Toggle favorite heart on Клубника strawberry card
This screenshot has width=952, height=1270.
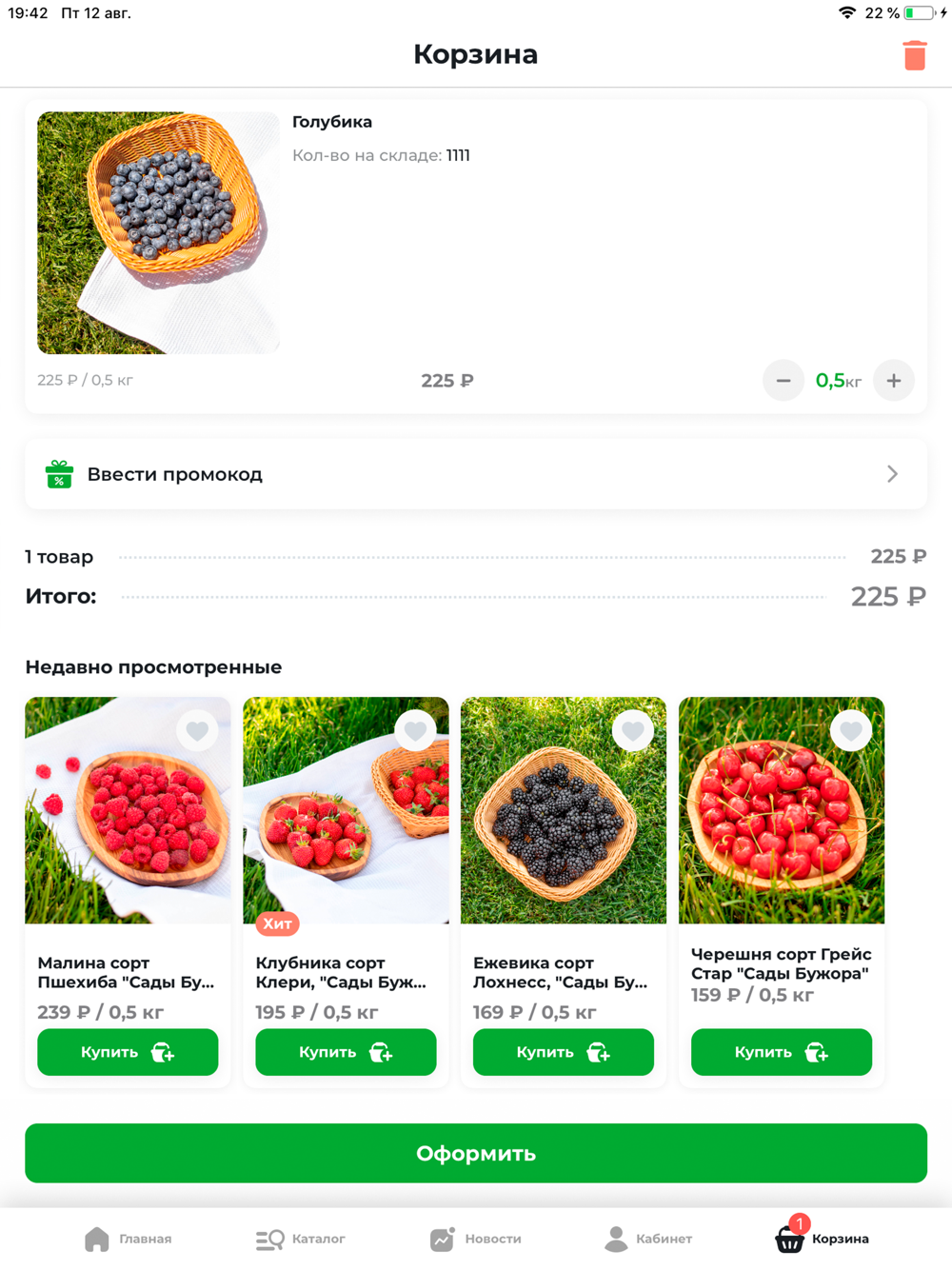click(415, 731)
